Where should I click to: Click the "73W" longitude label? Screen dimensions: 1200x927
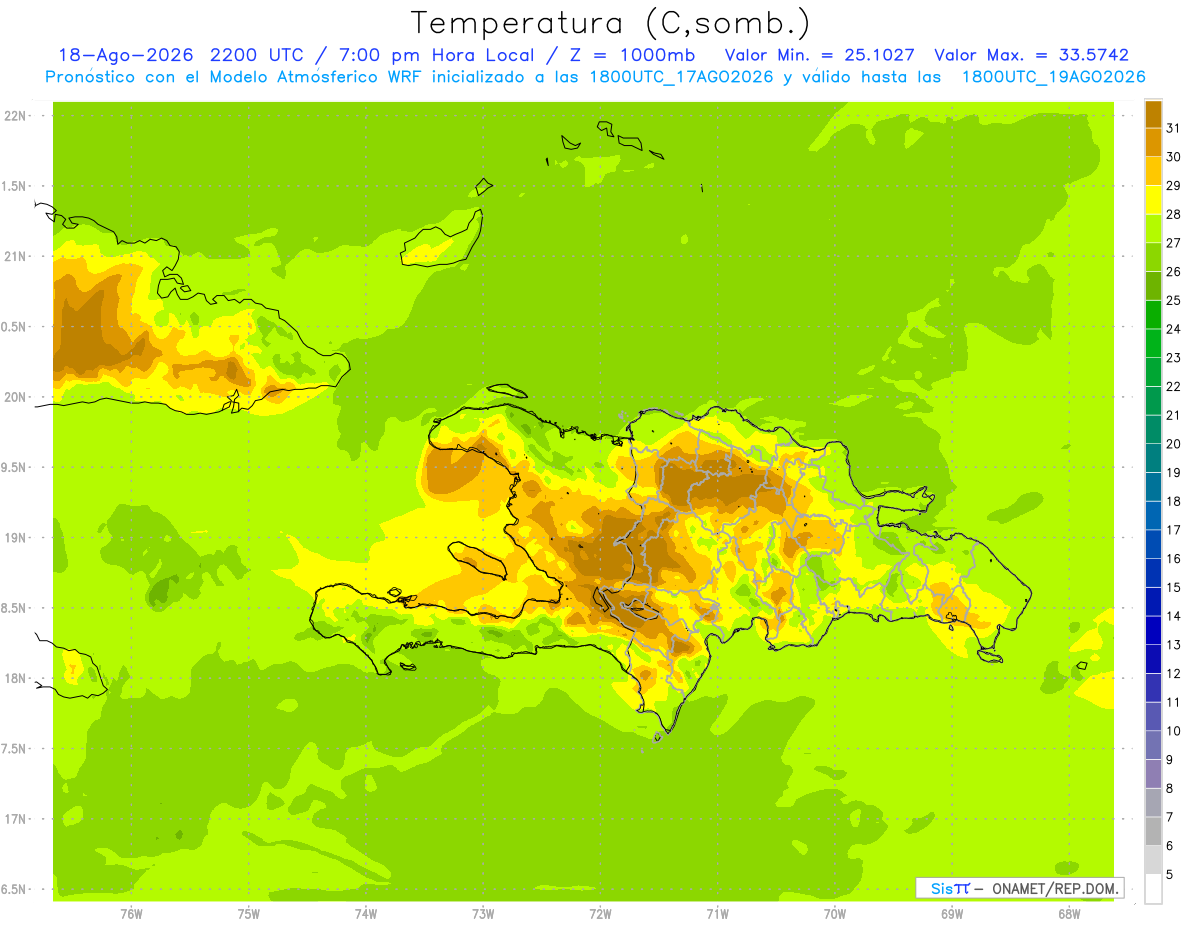pos(483,914)
